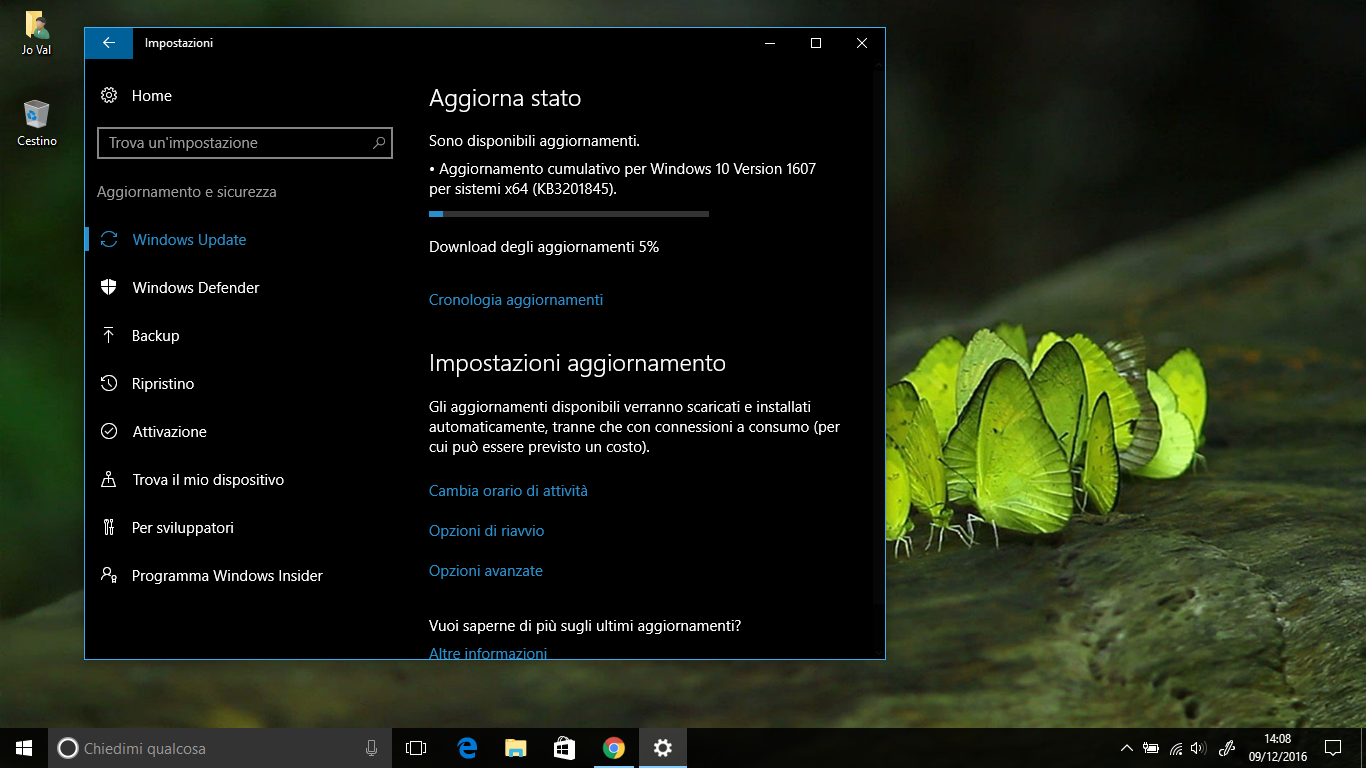The height and width of the screenshot is (768, 1366).
Task: Click the Aggiorna stato heading
Action: (505, 98)
